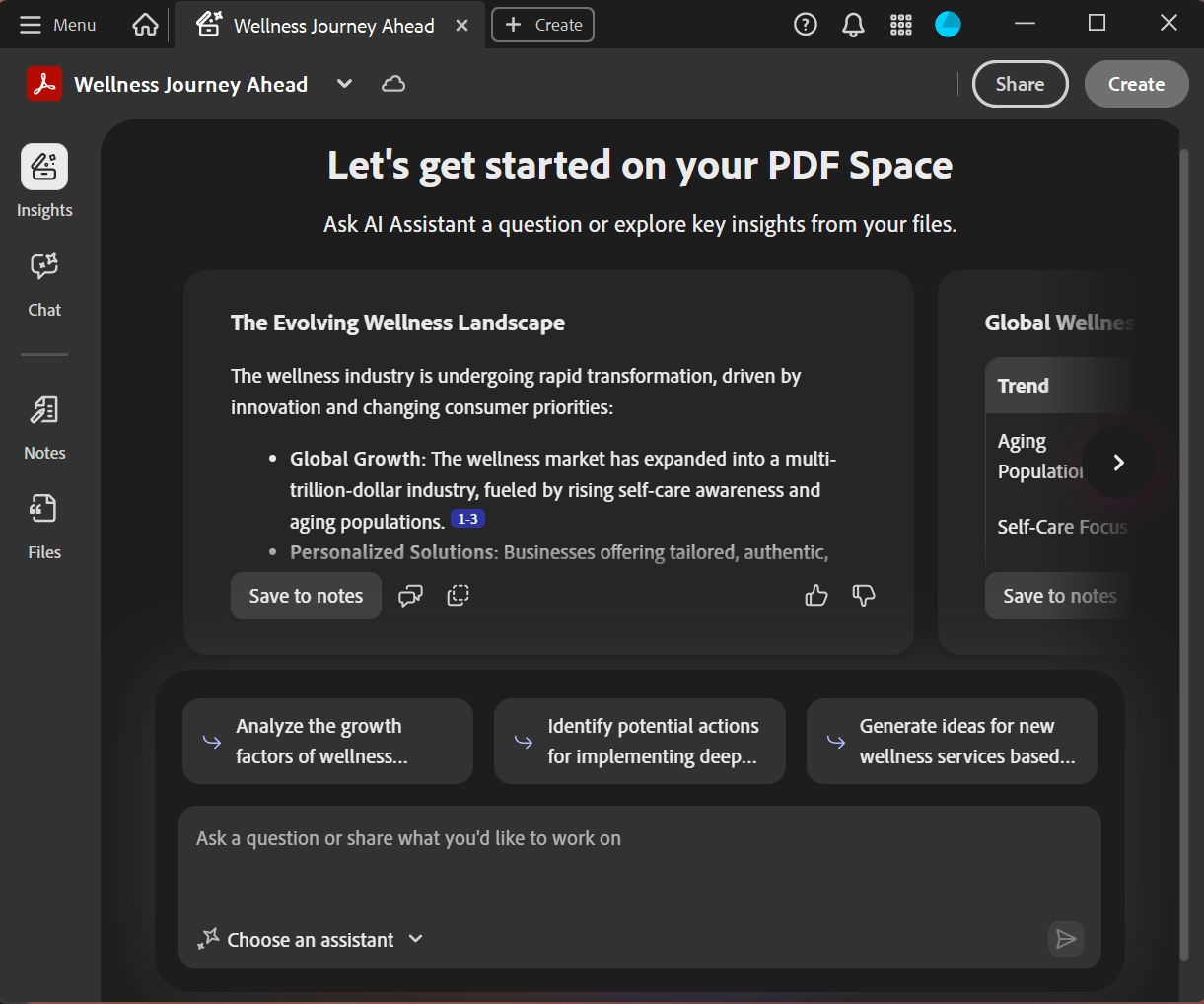The image size is (1204, 1004).
Task: Maximize the Acrobat window
Action: point(1097,24)
